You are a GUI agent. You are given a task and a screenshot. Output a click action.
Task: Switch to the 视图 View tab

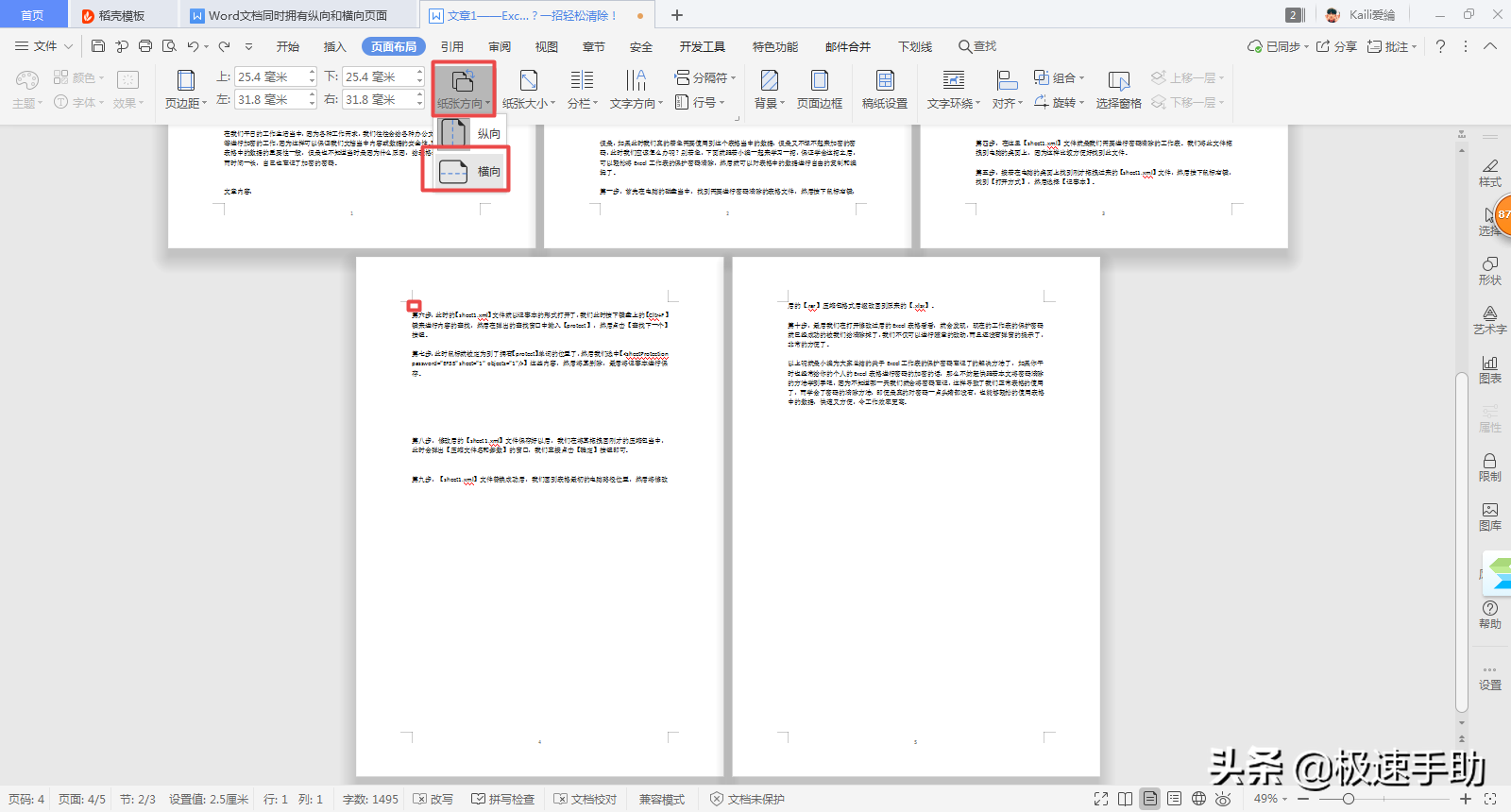coord(547,46)
